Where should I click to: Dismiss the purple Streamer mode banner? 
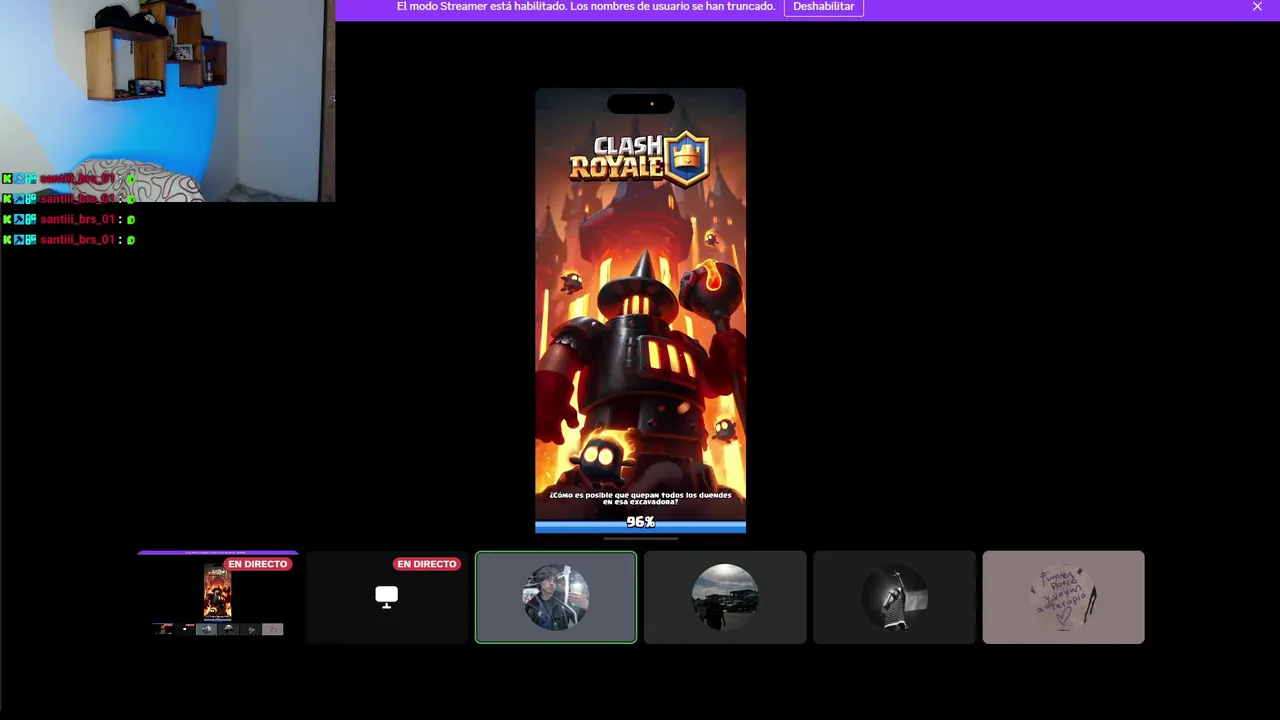pos(1257,7)
